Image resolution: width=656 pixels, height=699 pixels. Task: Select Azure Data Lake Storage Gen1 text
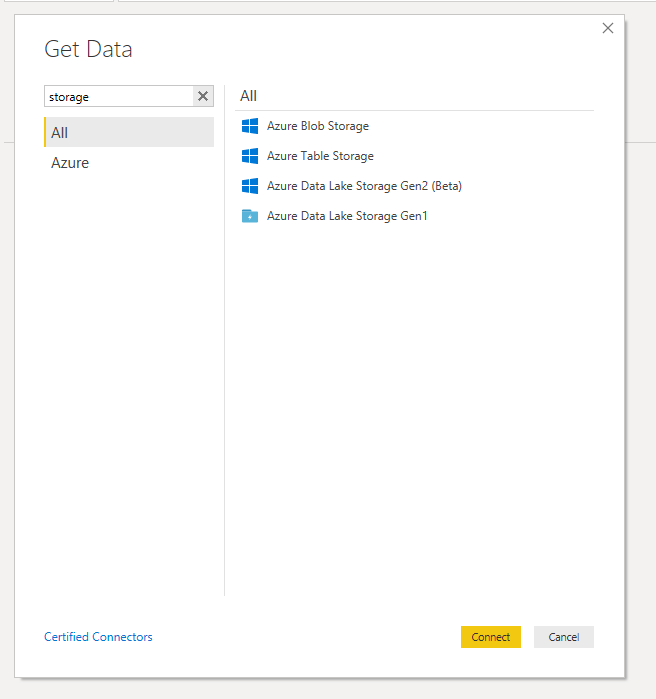[x=347, y=216]
